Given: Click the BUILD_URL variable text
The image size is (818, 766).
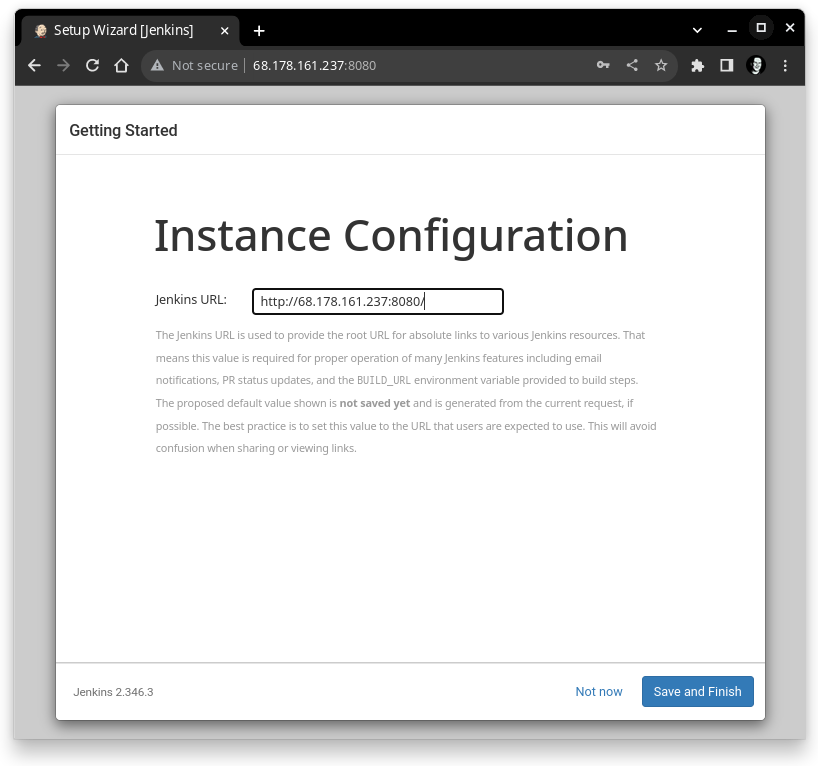Looking at the screenshot, I should click(x=384, y=380).
